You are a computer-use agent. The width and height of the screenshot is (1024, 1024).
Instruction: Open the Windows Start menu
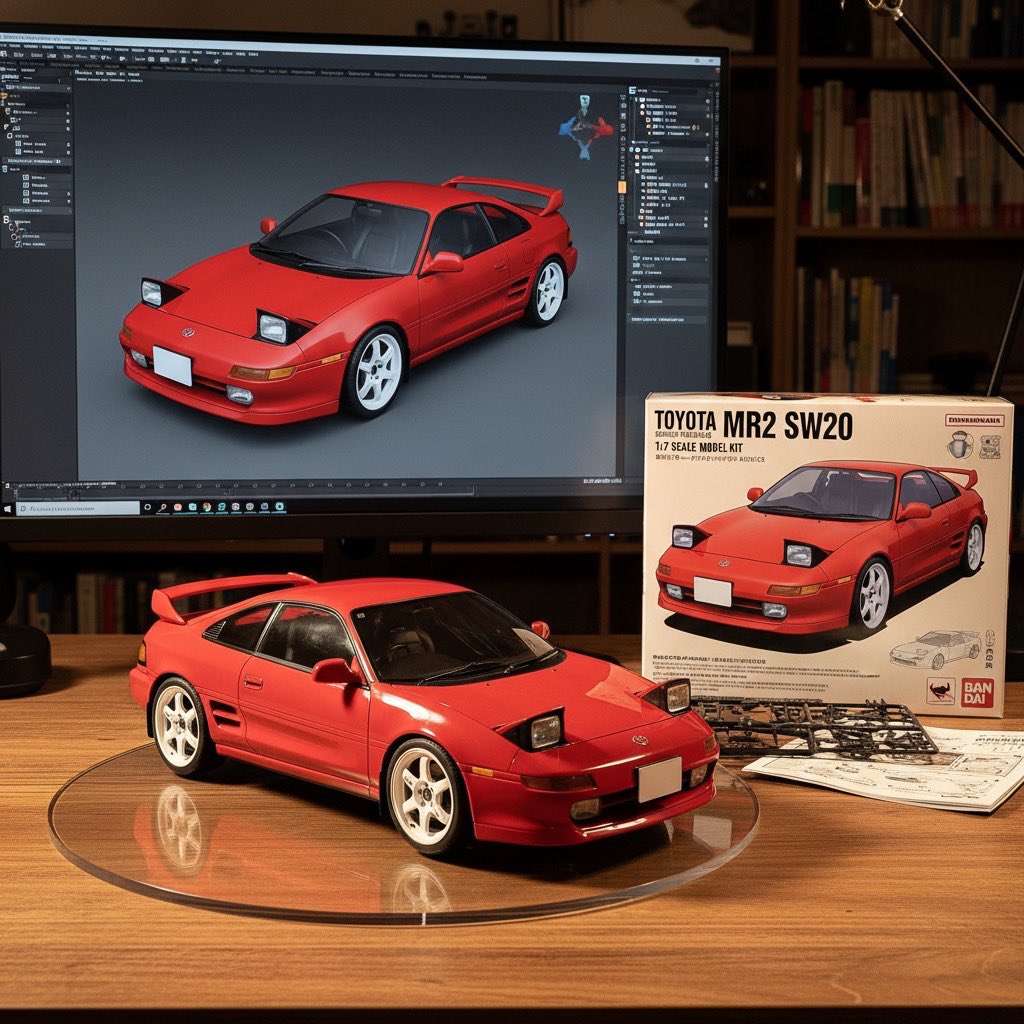click(9, 508)
